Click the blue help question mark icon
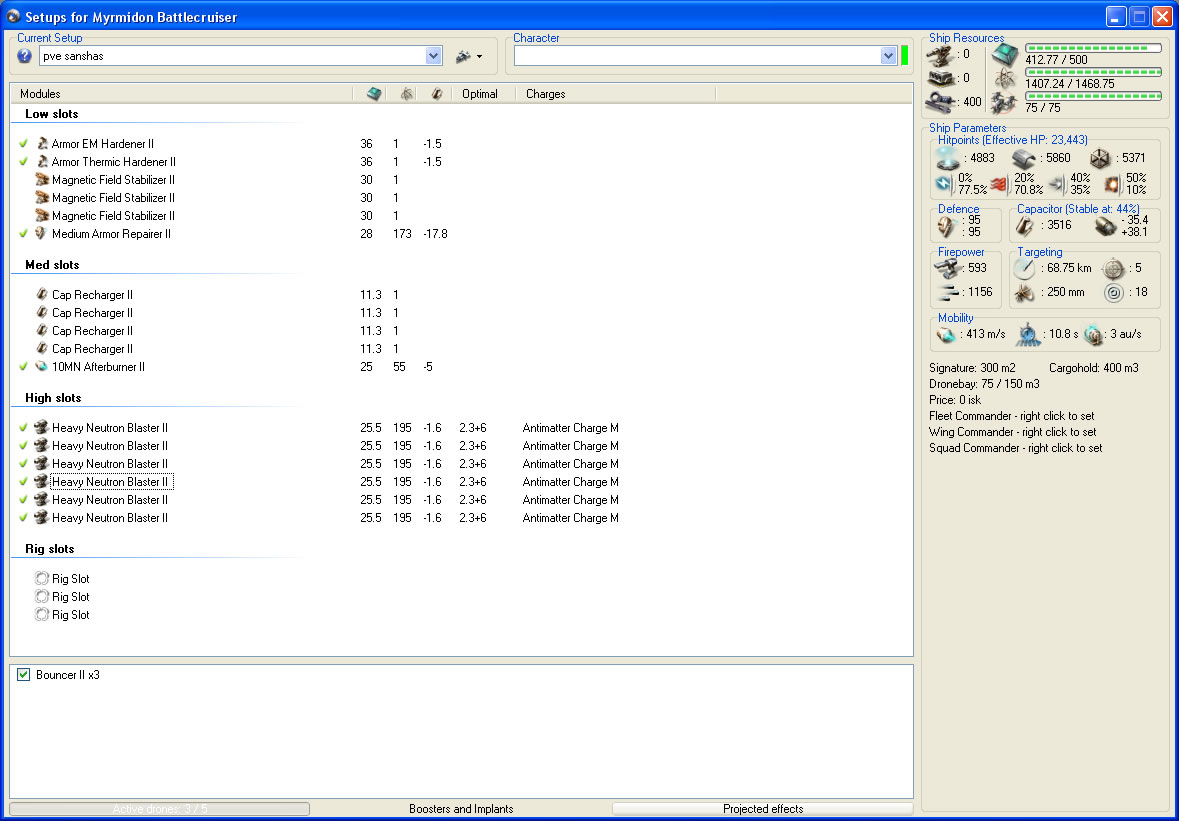Image resolution: width=1179 pixels, height=821 pixels. 24,56
